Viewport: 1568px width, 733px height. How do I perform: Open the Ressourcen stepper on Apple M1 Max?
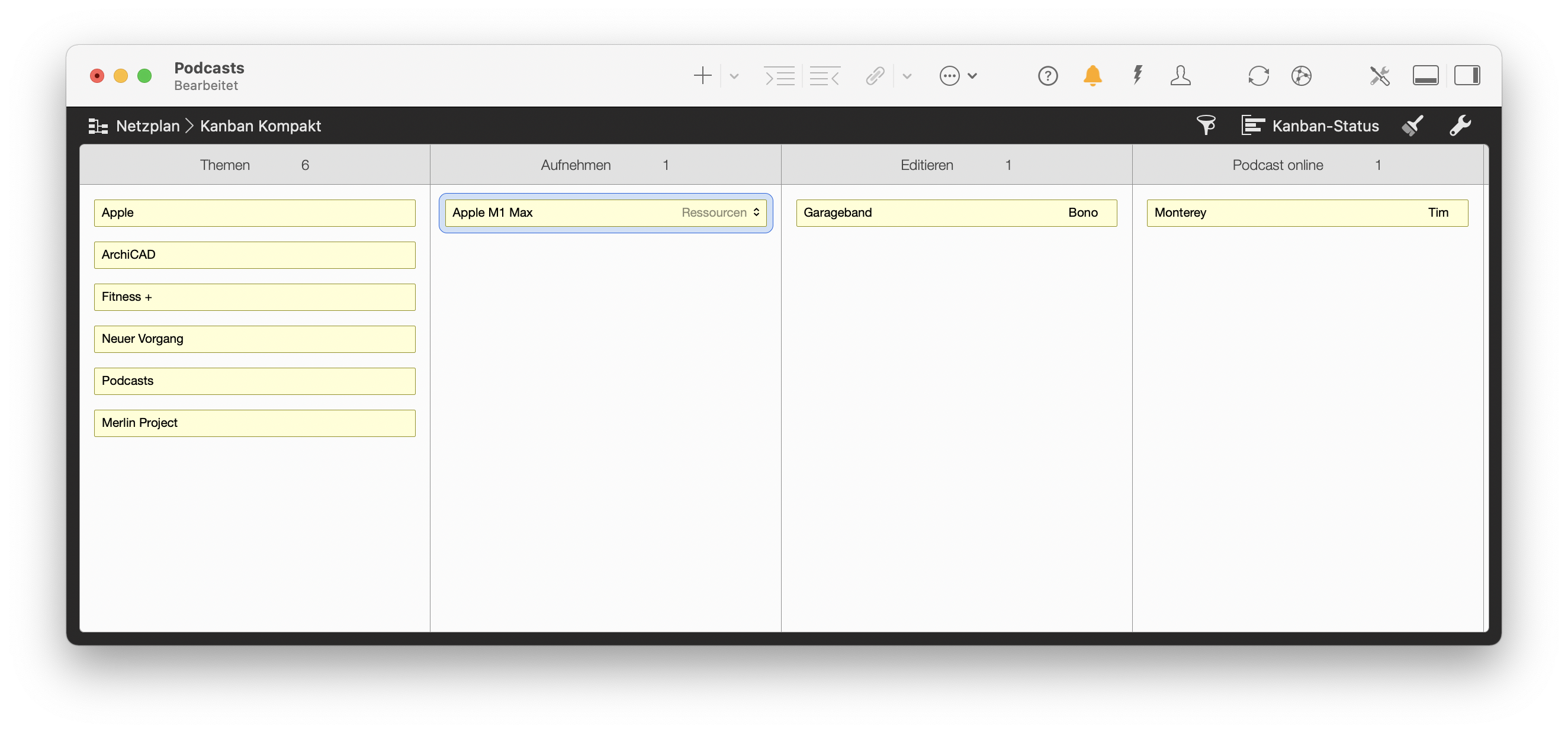pos(757,213)
